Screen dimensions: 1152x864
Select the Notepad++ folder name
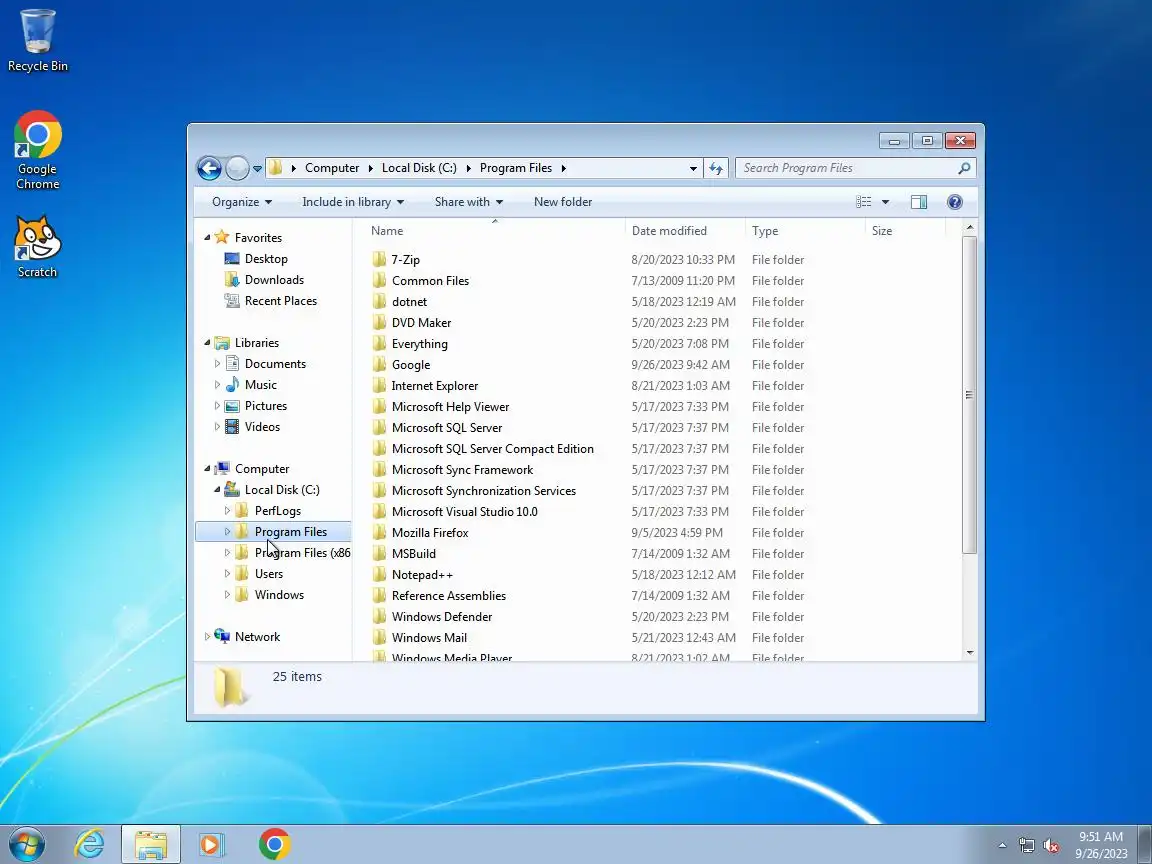[x=422, y=575]
